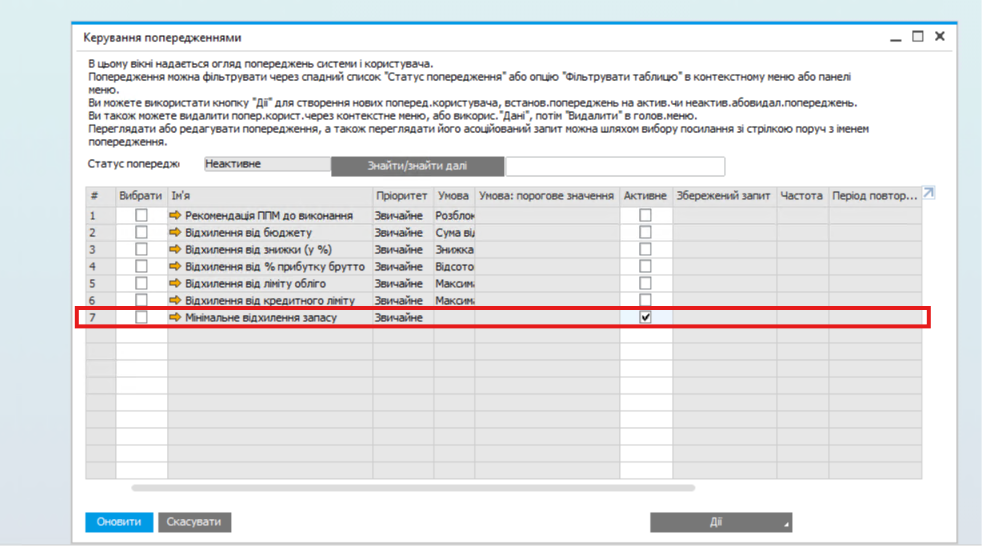The image size is (982, 553).
Task: Sort by the Ім'я column header
Action: point(270,196)
